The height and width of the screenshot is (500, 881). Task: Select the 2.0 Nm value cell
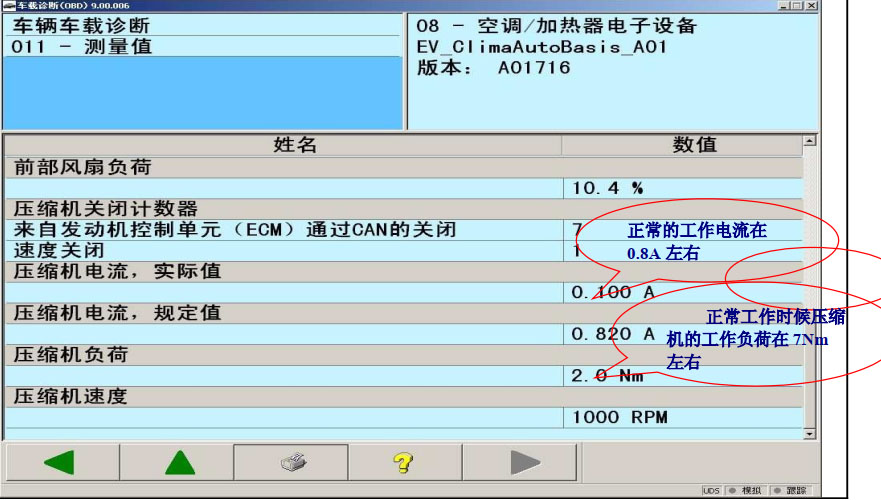click(x=683, y=375)
